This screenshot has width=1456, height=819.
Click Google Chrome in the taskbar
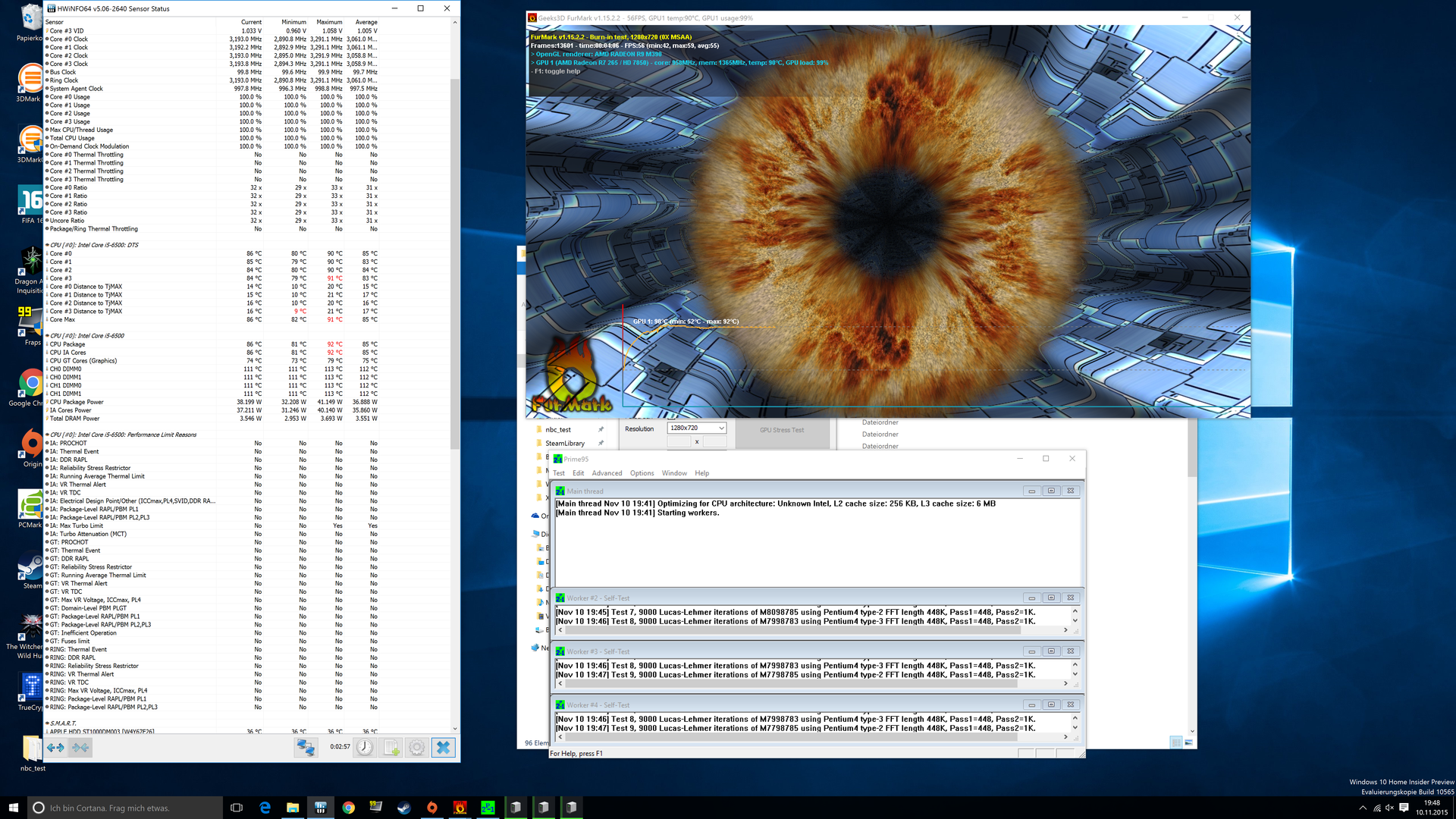pyautogui.click(x=348, y=808)
